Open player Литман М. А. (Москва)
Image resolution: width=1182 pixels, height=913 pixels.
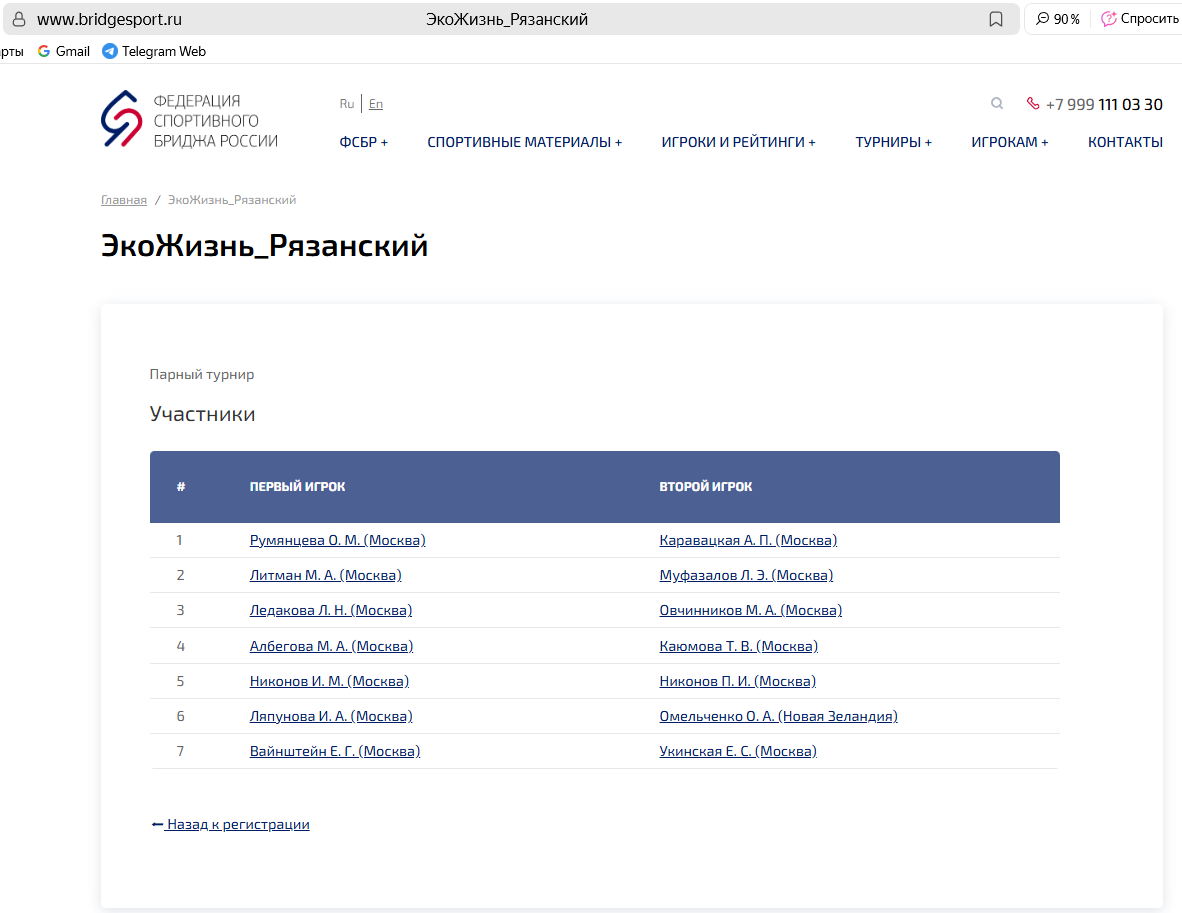coord(326,575)
